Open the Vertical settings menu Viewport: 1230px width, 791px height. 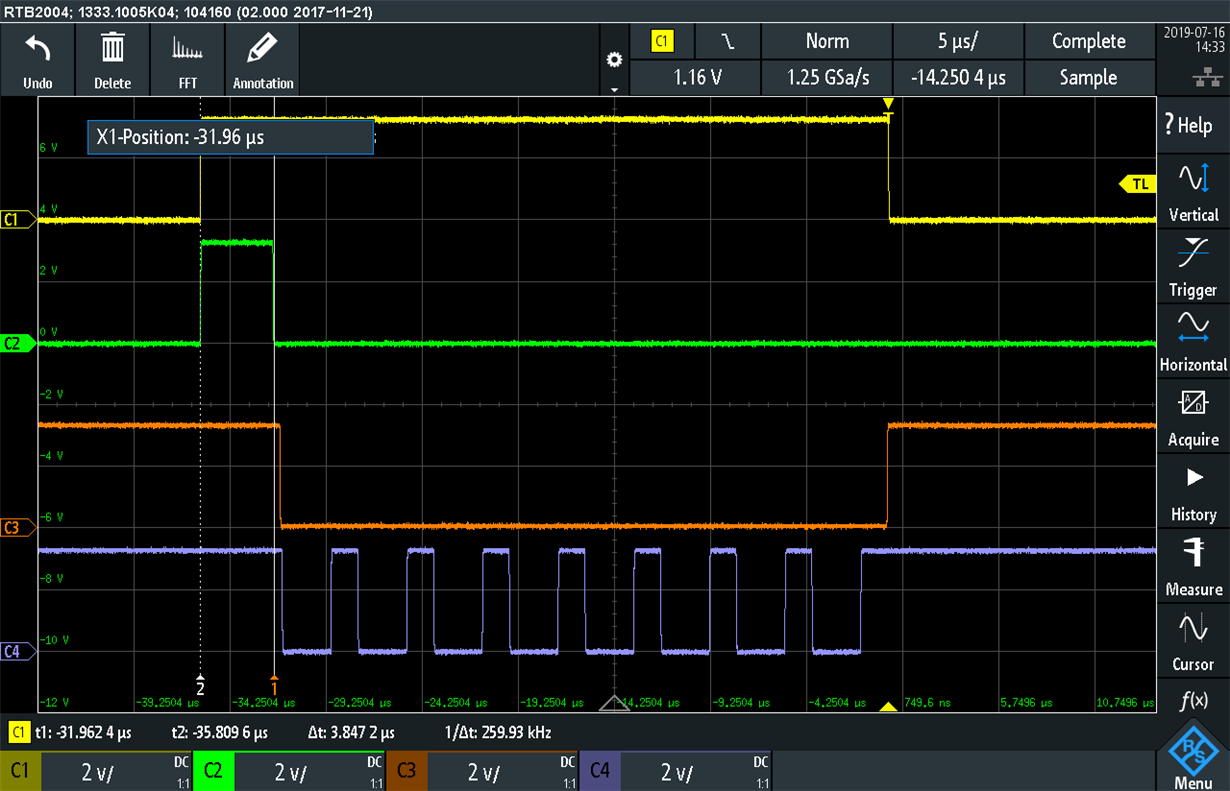pyautogui.click(x=1194, y=193)
